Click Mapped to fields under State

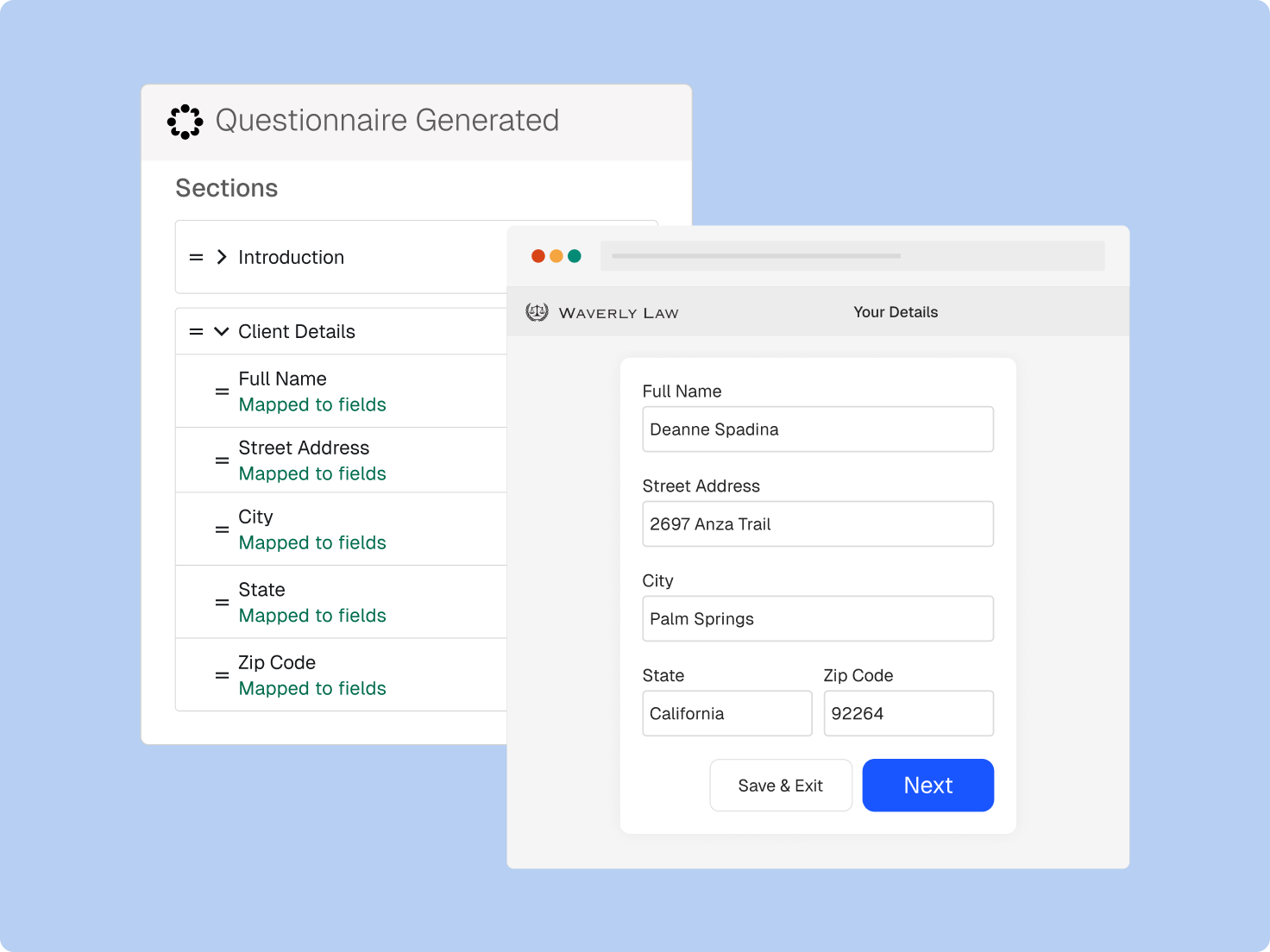[x=312, y=616]
